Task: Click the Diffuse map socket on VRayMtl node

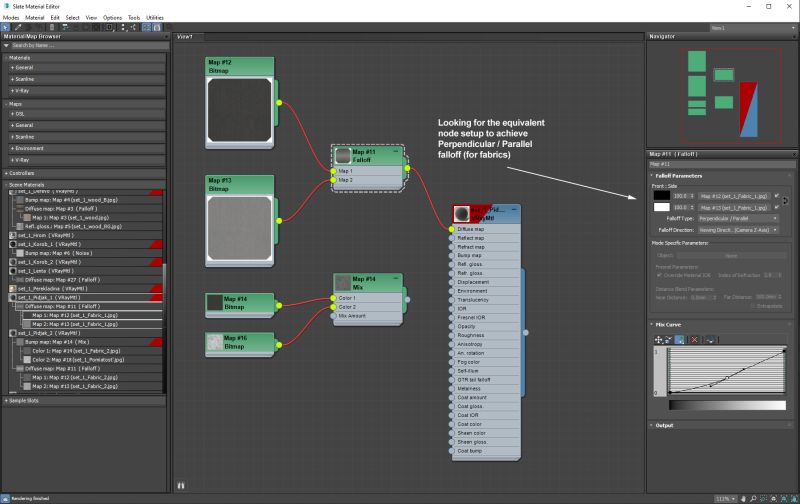Action: pyautogui.click(x=452, y=229)
